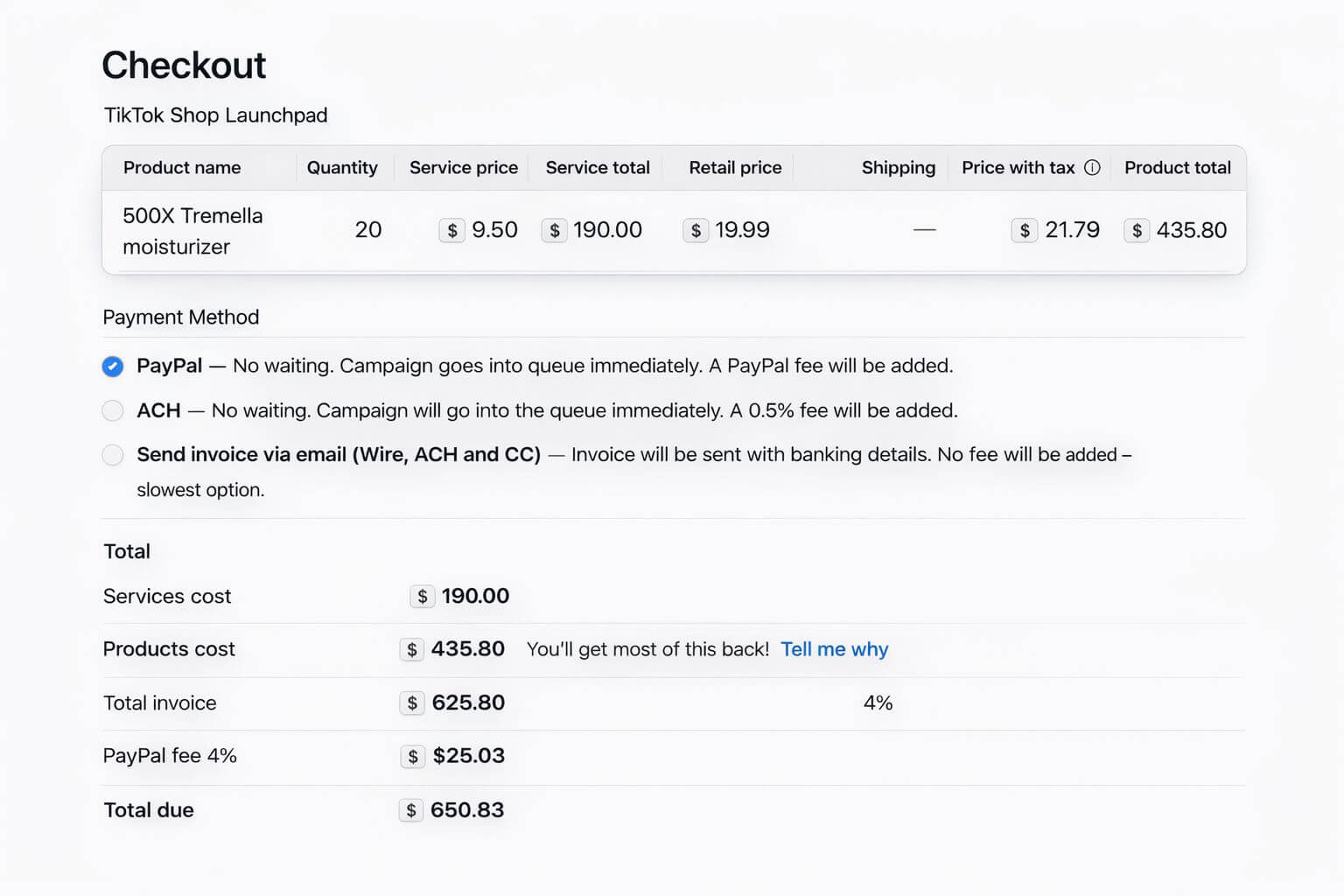1344x896 pixels.
Task: Click the dollar icon beside Retail price 19.99
Action: coord(696,230)
